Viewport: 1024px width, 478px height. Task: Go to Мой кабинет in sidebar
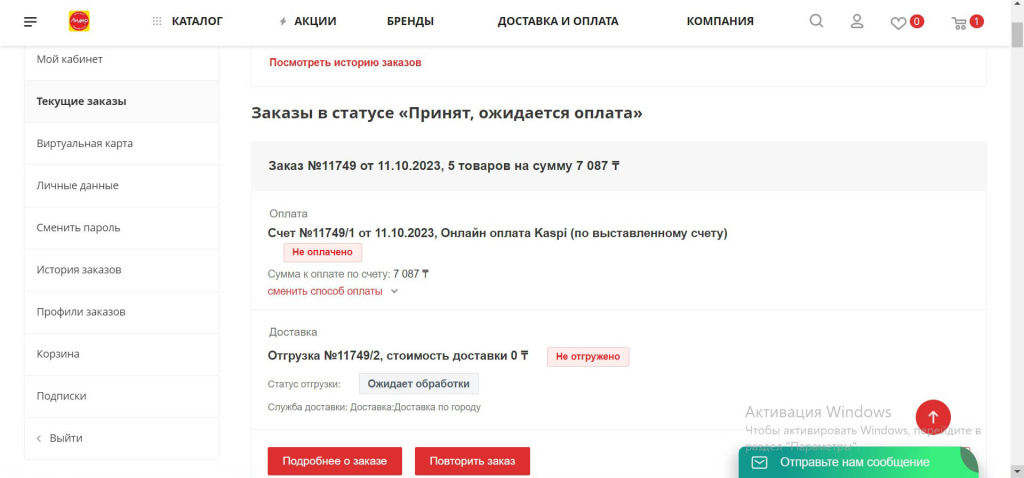tap(121, 59)
